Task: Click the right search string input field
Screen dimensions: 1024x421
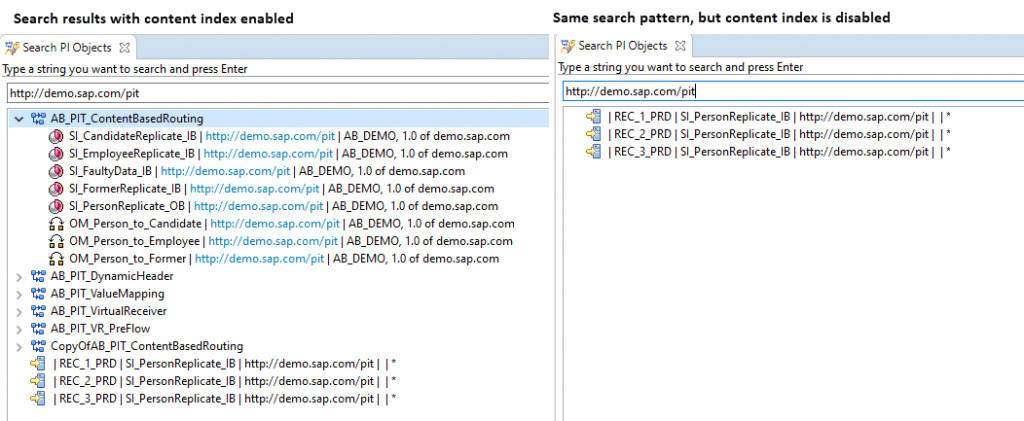Action: tap(793, 92)
